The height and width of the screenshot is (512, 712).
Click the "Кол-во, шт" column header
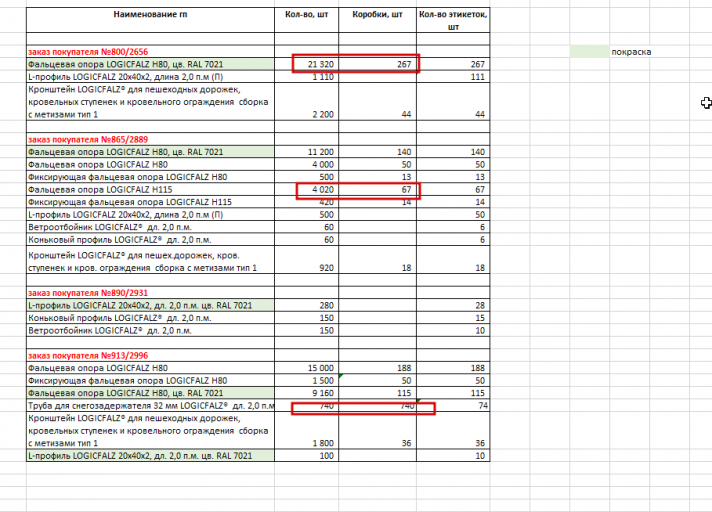point(307,20)
